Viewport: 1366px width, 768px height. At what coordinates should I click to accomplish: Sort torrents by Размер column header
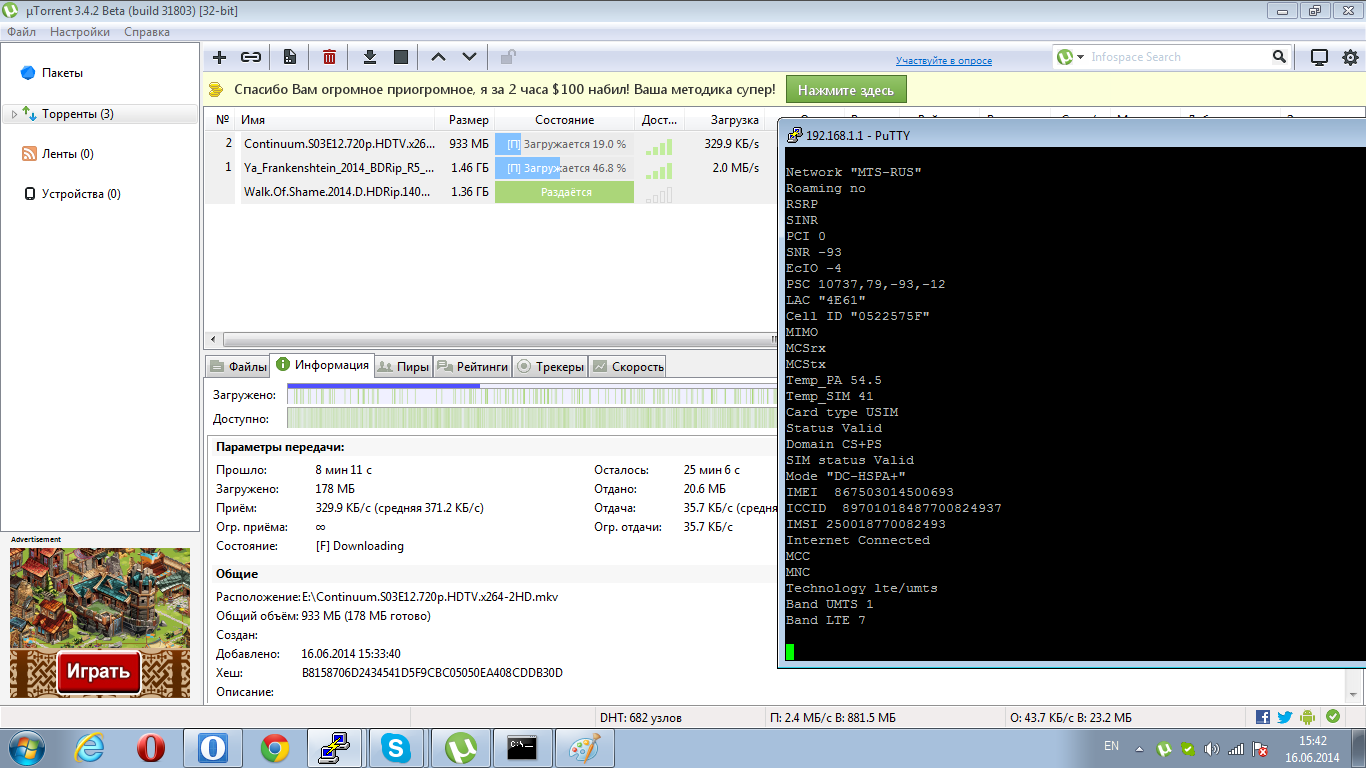(467, 120)
